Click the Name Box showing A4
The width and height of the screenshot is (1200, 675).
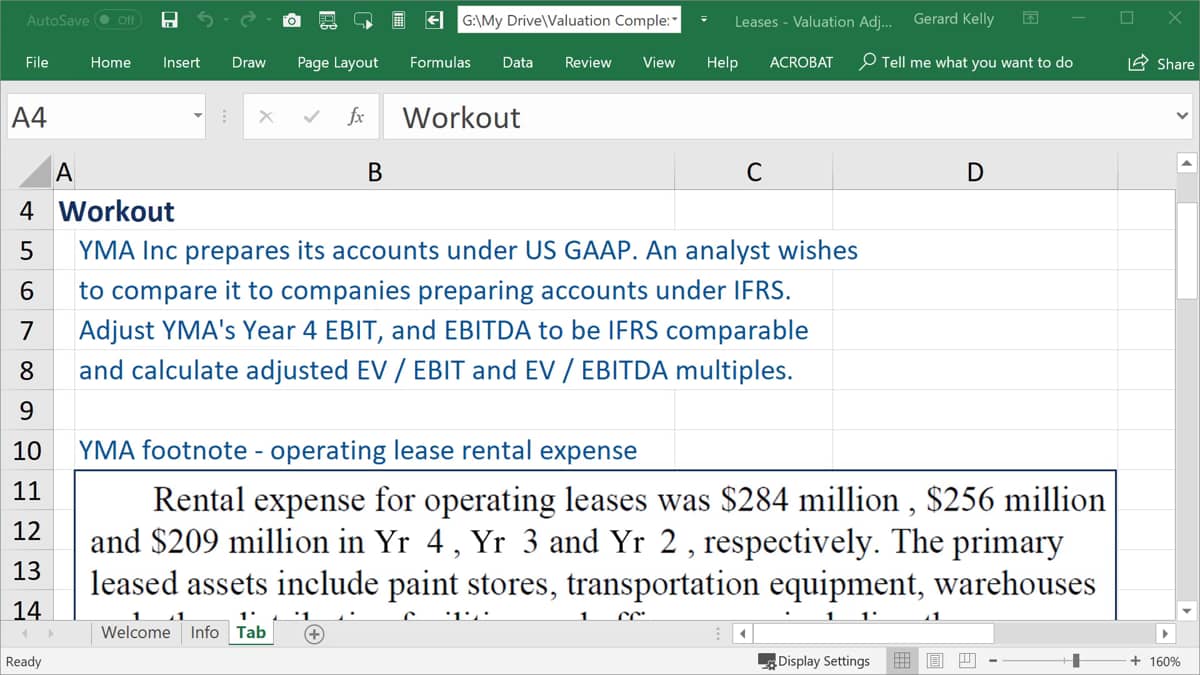pos(97,117)
